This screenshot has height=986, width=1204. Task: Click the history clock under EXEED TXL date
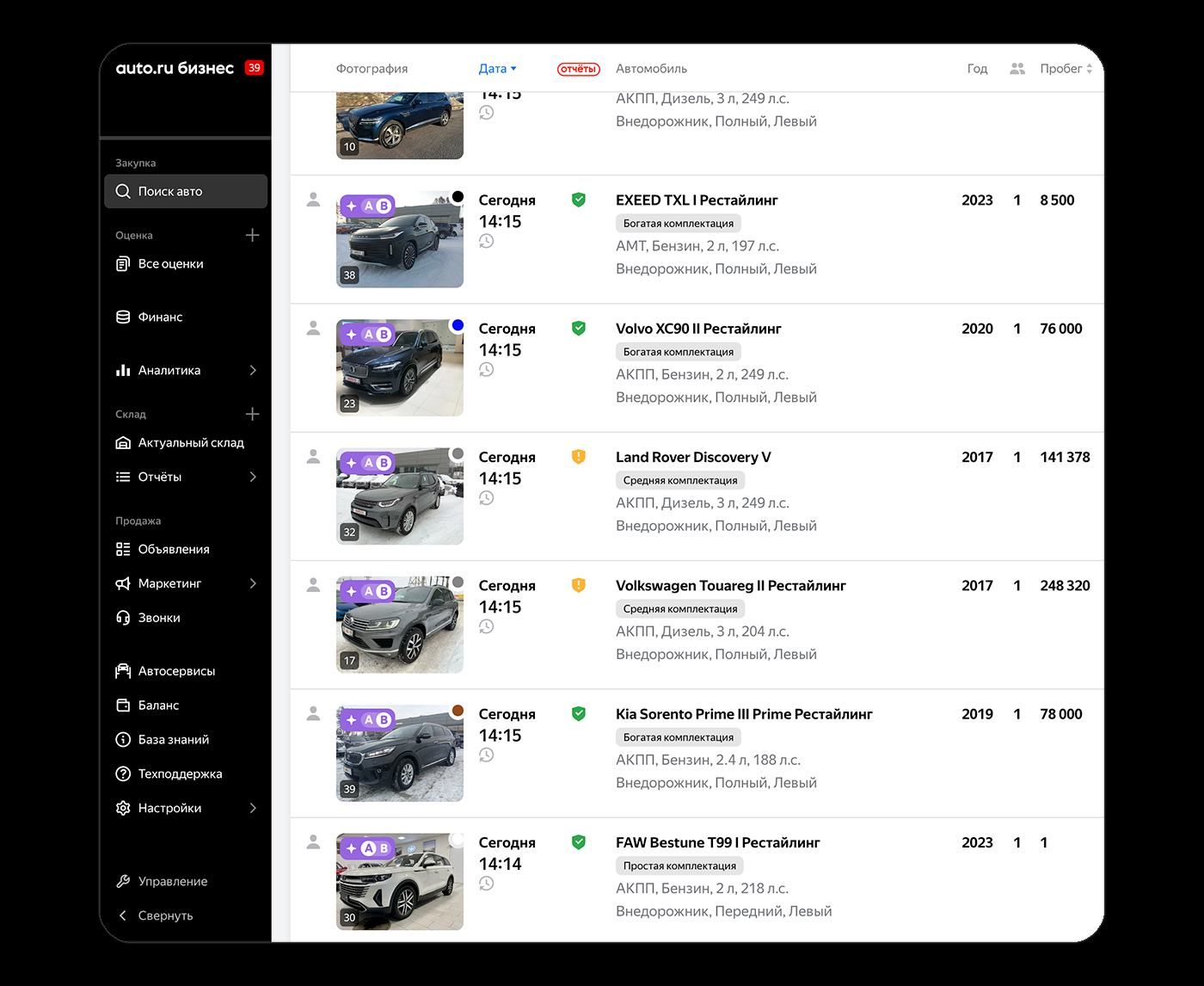[487, 242]
